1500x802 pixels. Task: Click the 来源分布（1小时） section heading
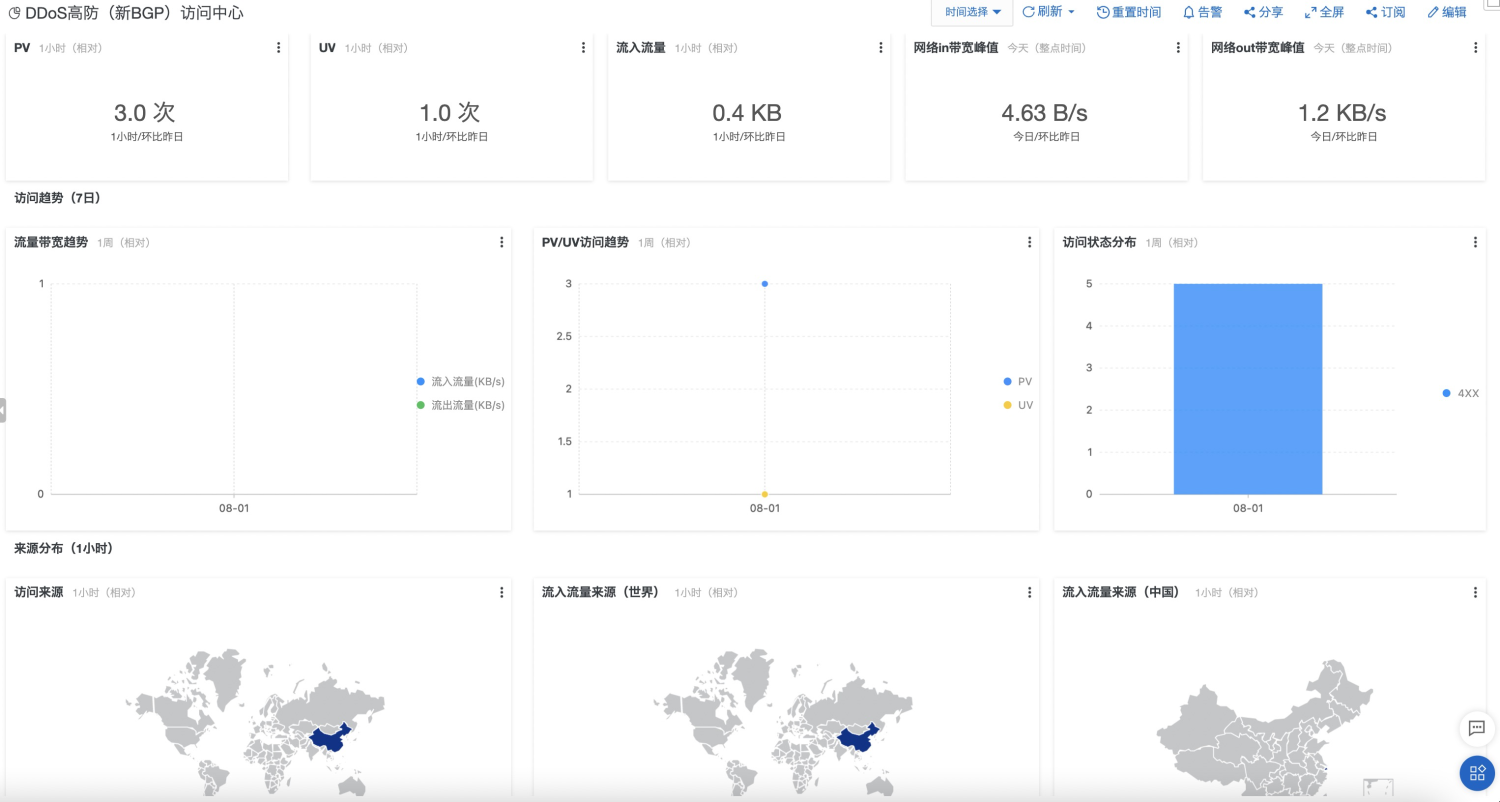tap(63, 548)
